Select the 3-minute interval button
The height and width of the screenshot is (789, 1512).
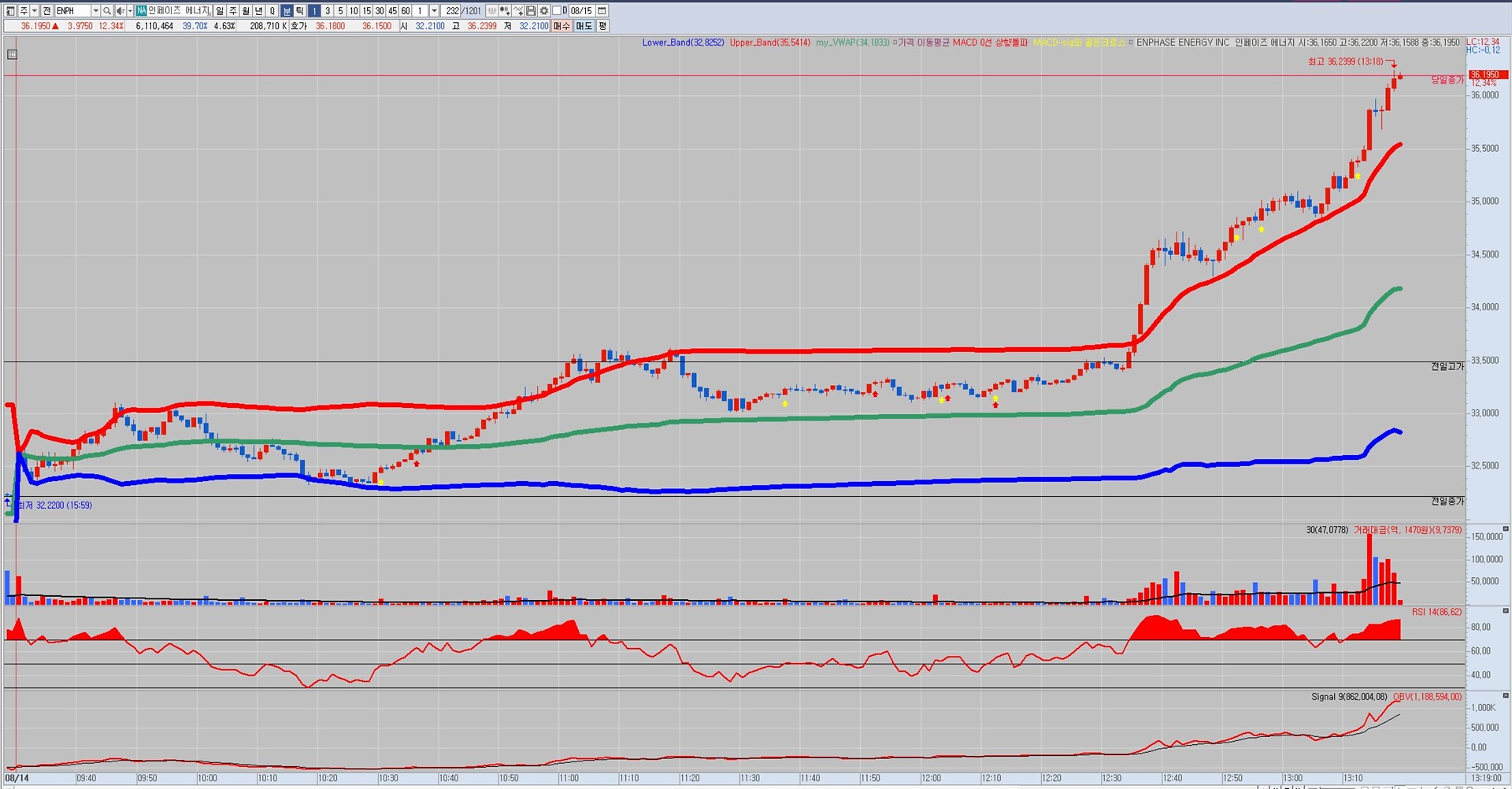328,11
